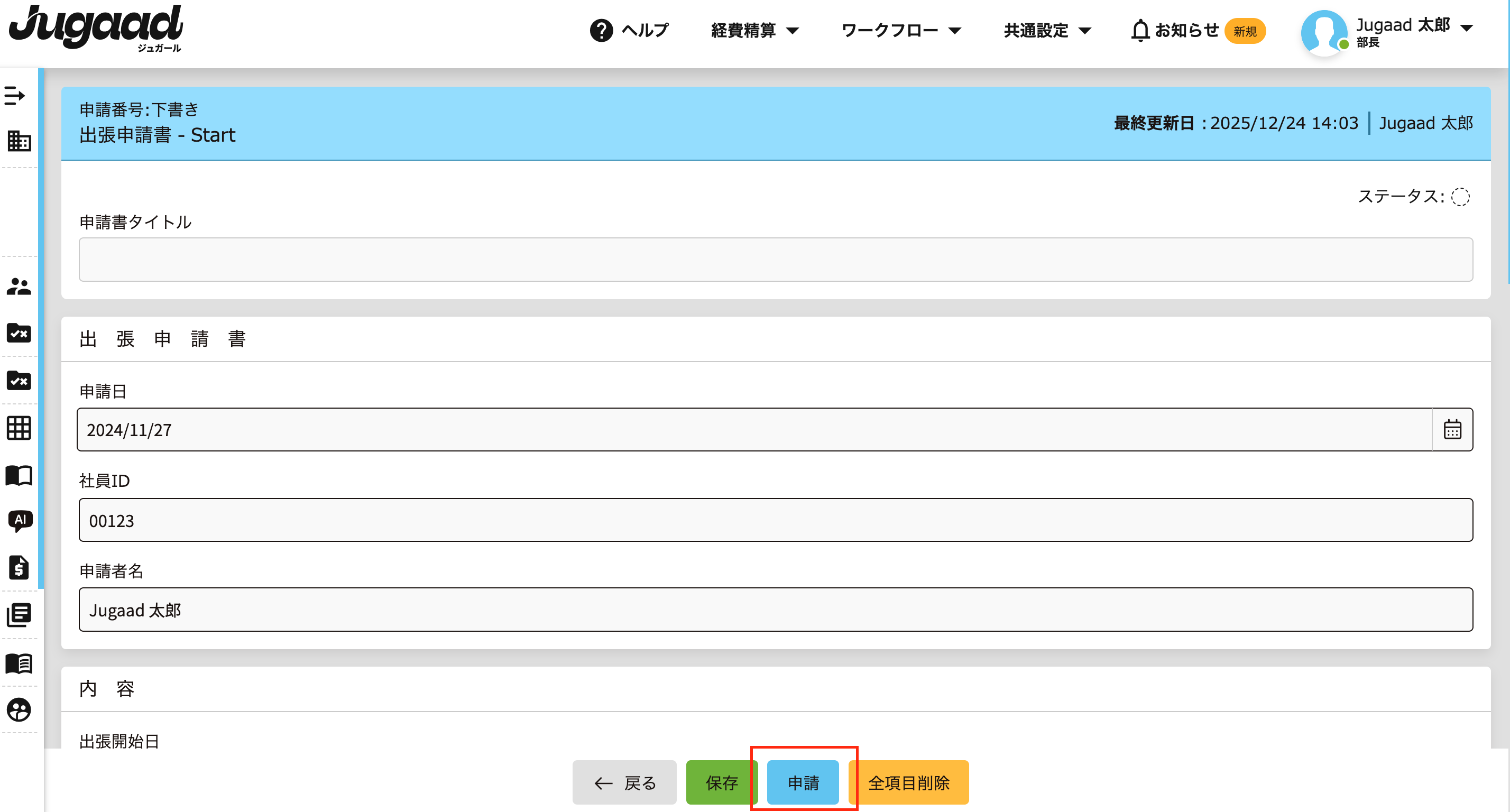Click the help question mark icon
This screenshot has width=1510, height=812.
[601, 31]
